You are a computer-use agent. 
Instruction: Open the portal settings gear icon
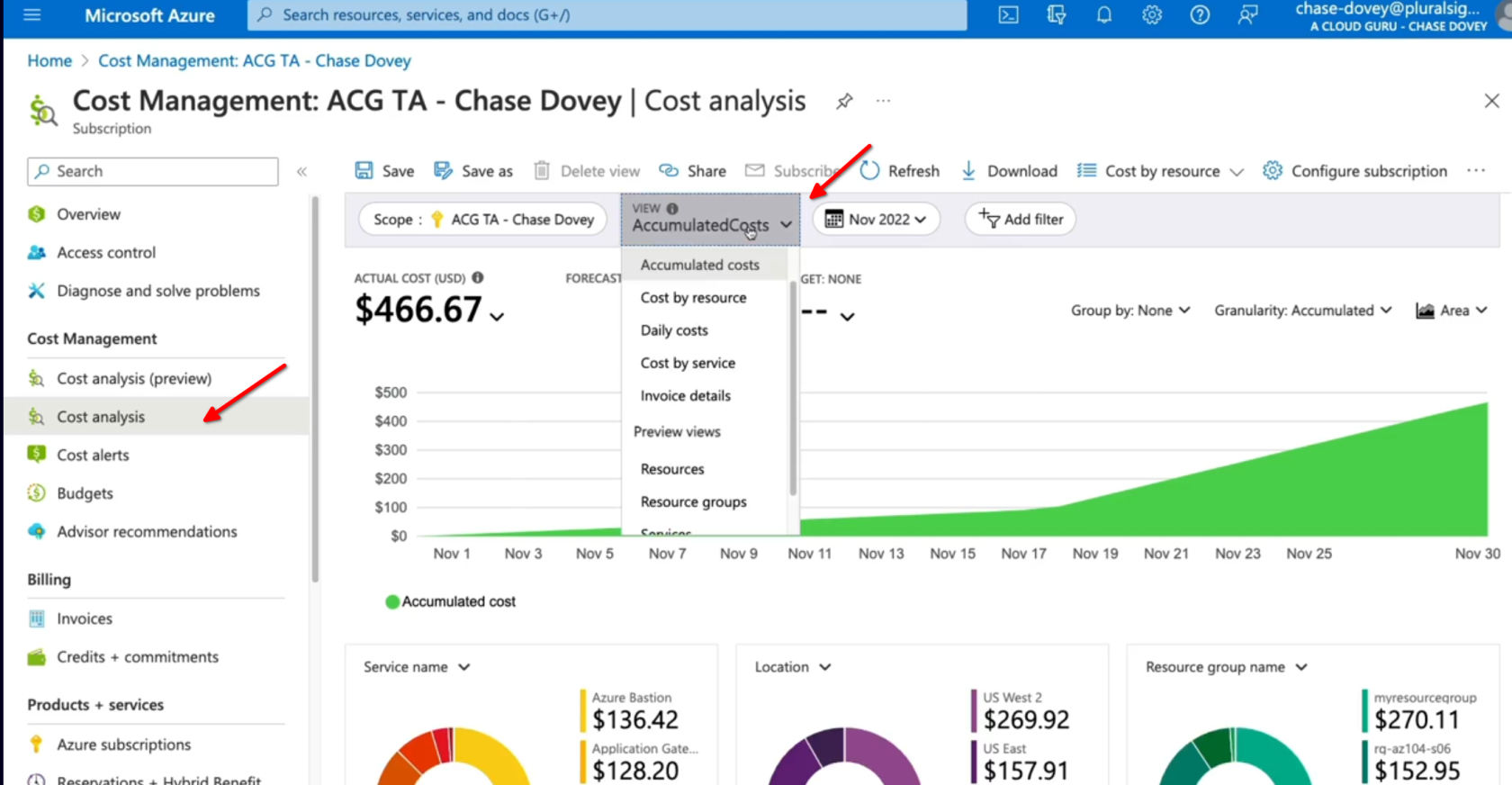1151,15
